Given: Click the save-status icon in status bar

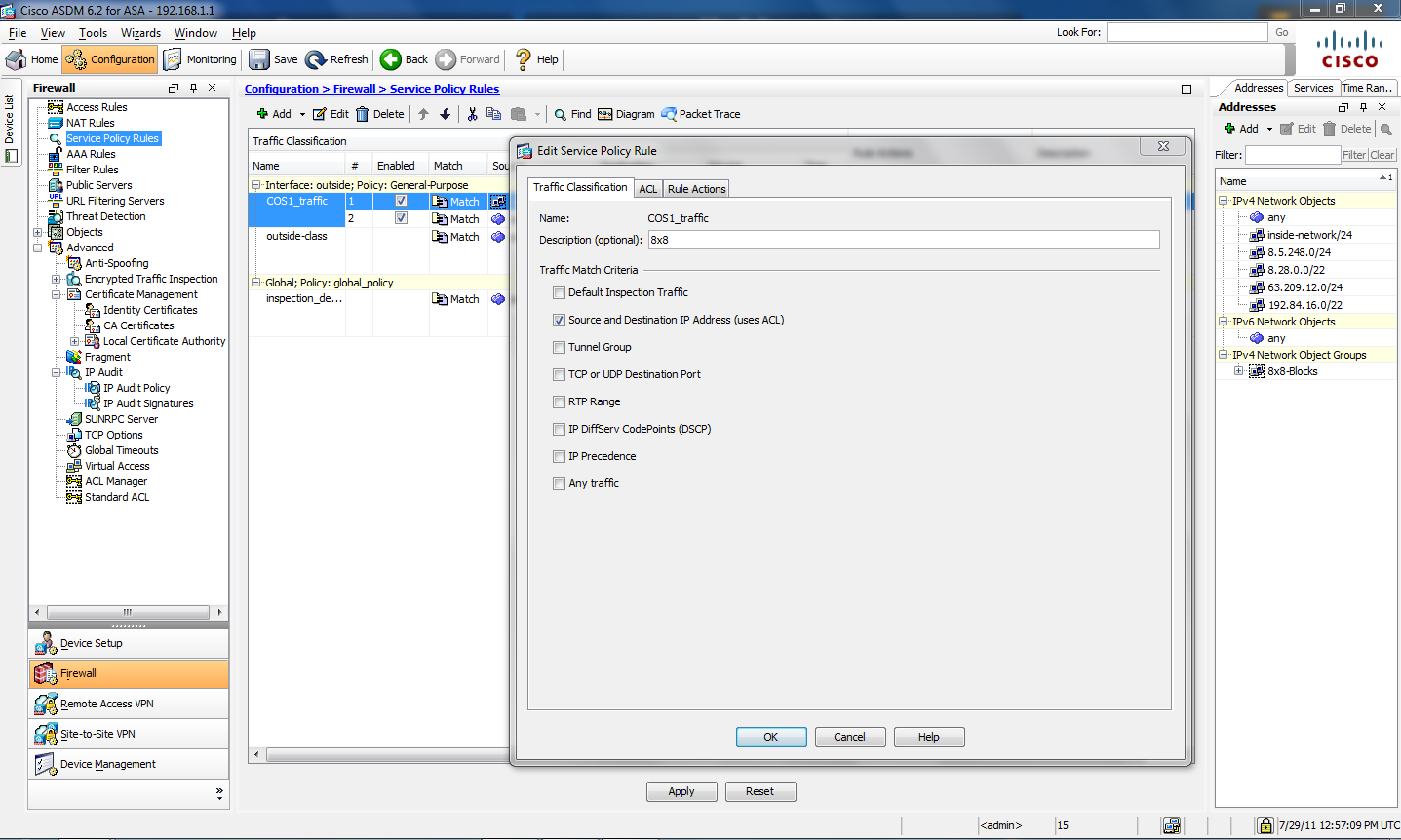Looking at the screenshot, I should (1172, 825).
